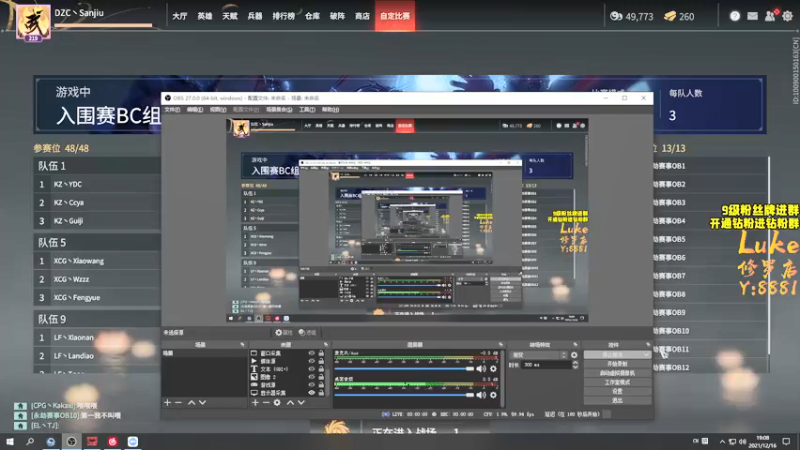Open the 文件 menu in OBS
The image size is (800, 450).
click(x=172, y=110)
